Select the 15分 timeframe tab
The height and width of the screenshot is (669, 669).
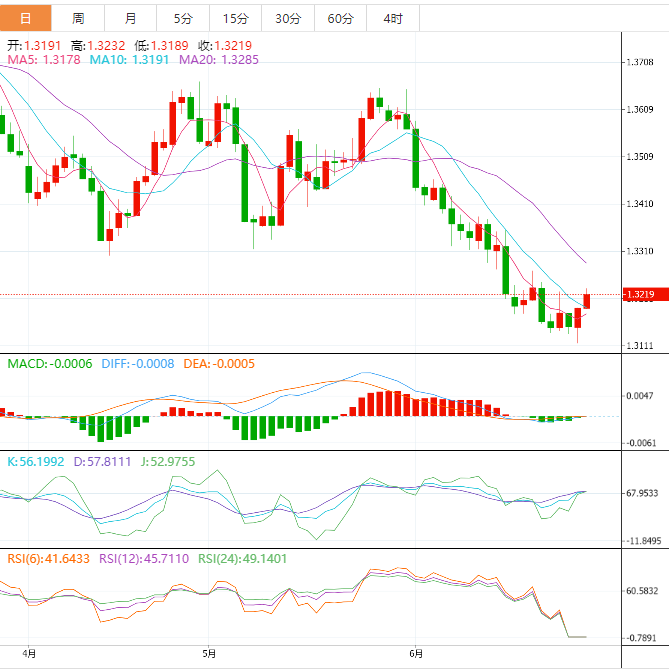(235, 18)
